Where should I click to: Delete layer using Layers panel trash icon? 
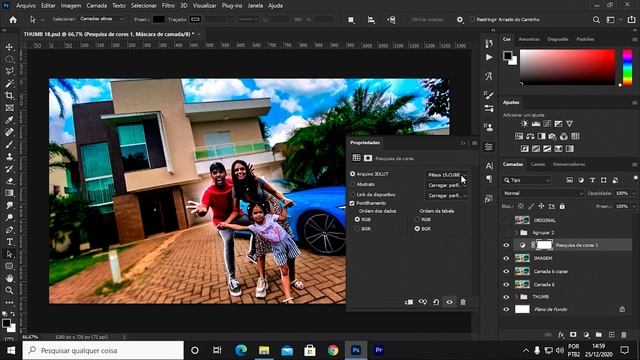point(624,335)
